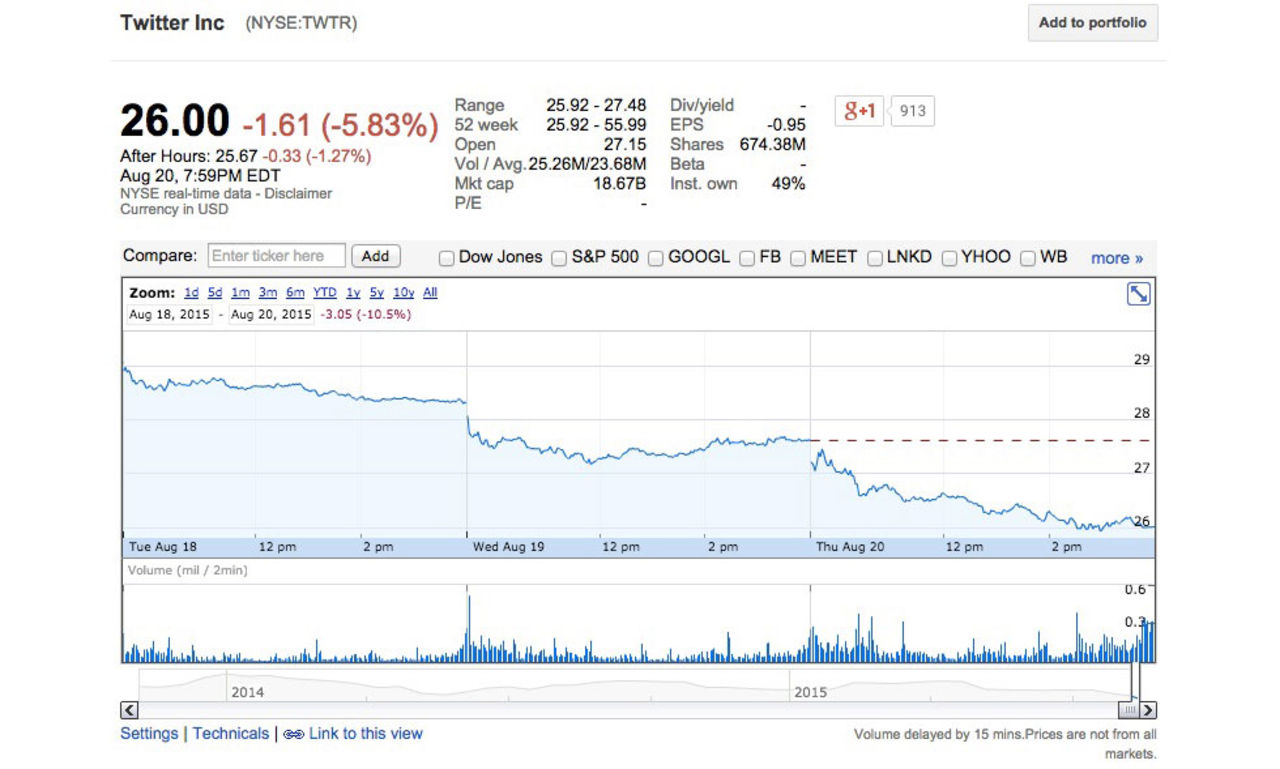Open the Technicals link
Screen dimensions: 1280x769
(231, 734)
